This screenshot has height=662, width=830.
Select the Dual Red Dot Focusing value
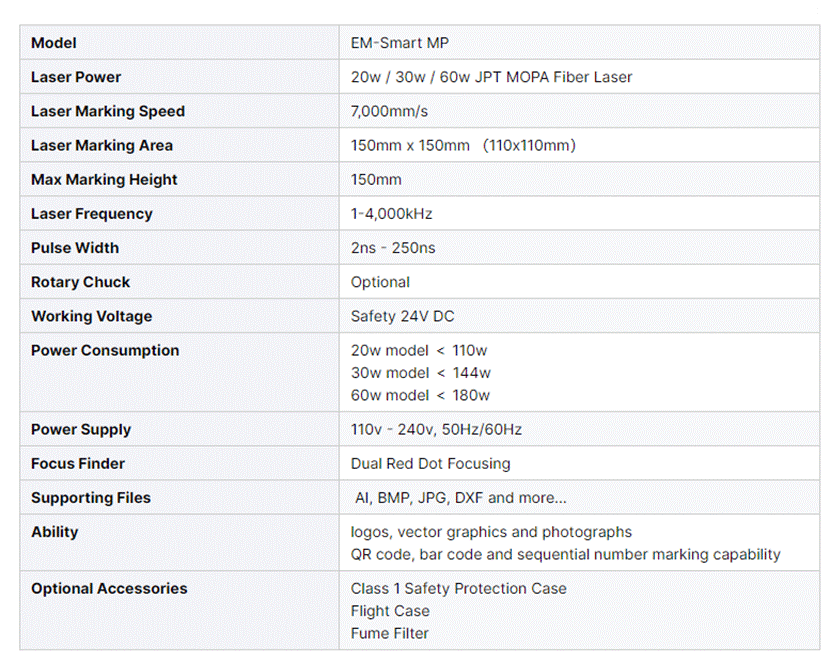tap(430, 464)
